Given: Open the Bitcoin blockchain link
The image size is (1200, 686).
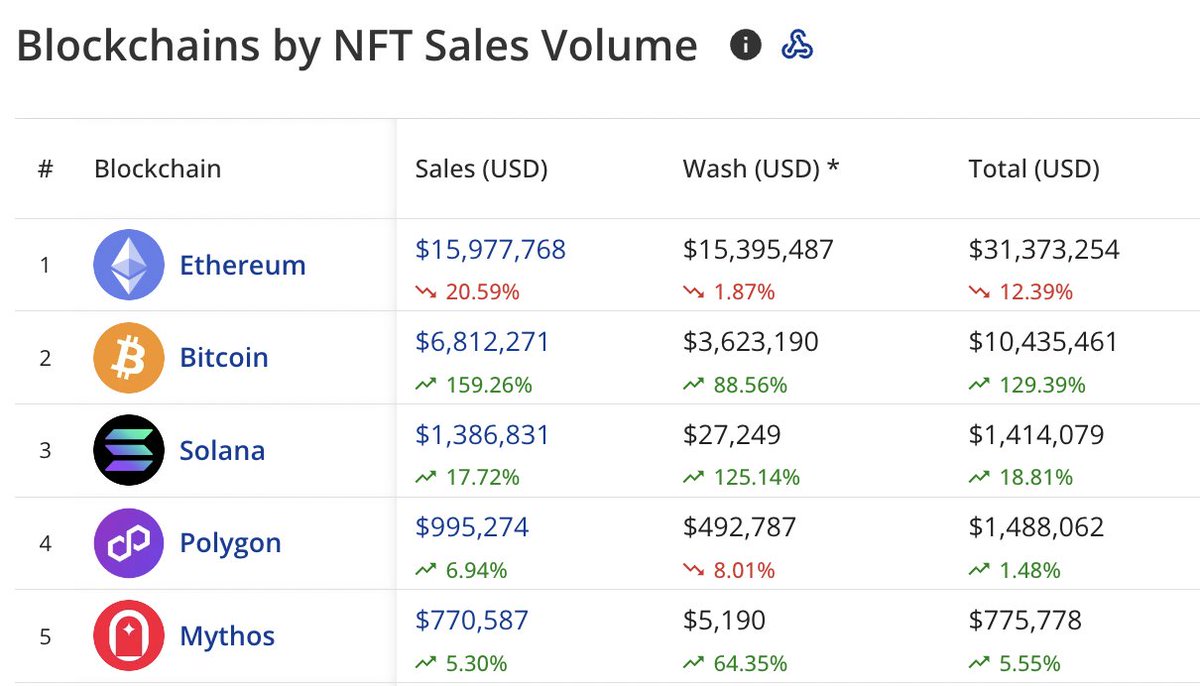Looking at the screenshot, I should point(224,357).
